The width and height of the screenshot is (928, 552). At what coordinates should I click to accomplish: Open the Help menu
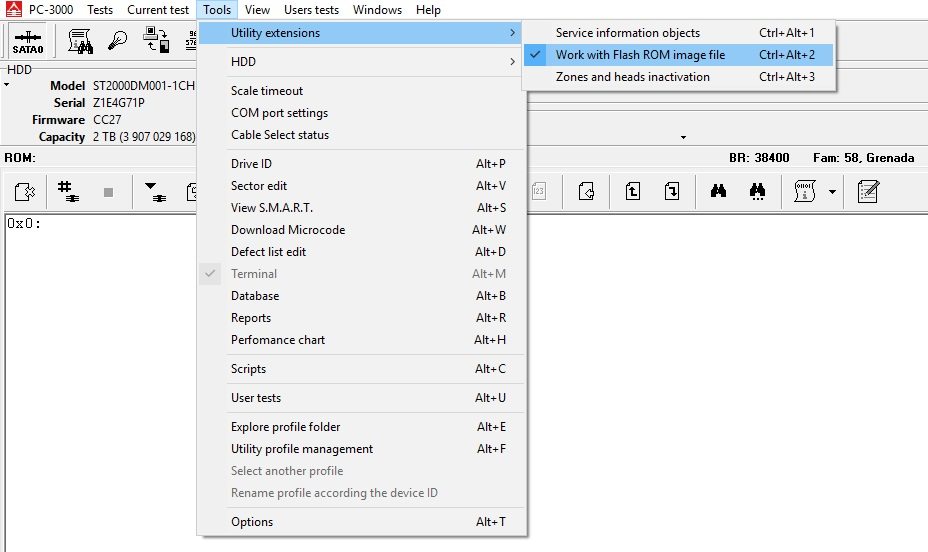click(x=428, y=10)
